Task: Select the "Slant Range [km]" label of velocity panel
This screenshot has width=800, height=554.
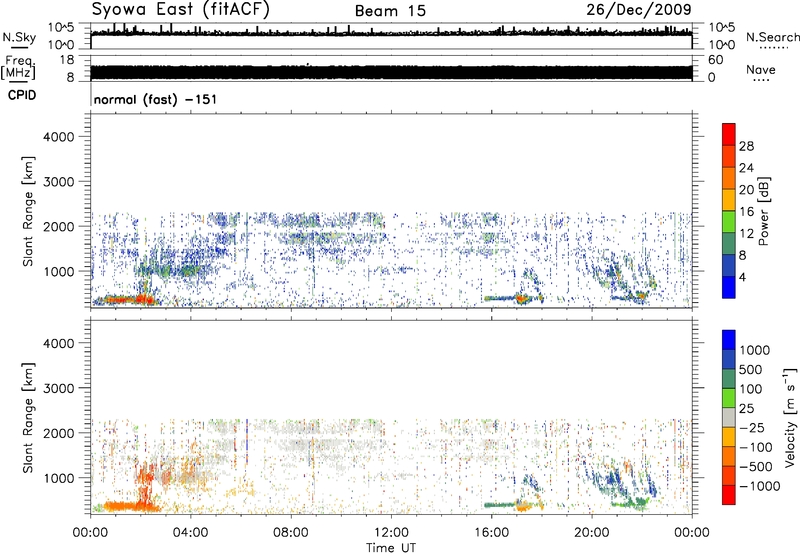Action: point(28,417)
